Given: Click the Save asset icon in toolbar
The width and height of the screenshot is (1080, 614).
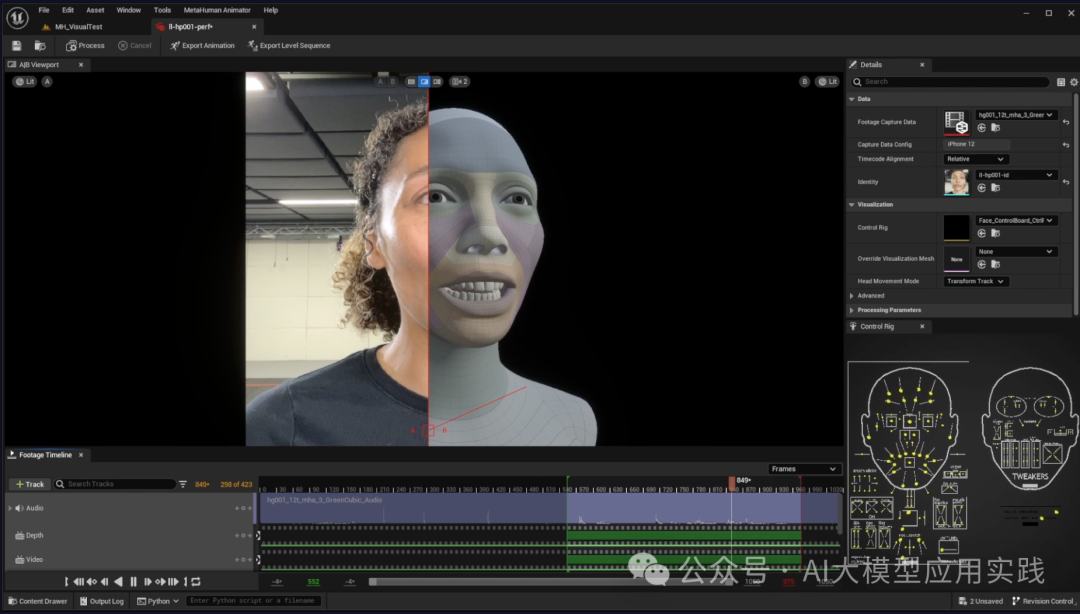Looking at the screenshot, I should pyautogui.click(x=17, y=45).
